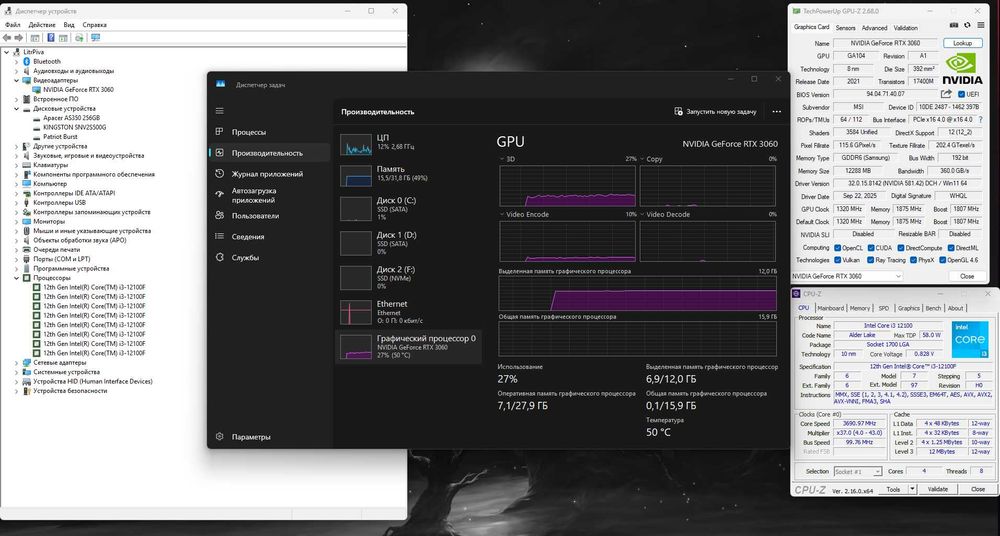
Task: Open Автозагрузка приложений in the sidebar
Action: 268,195
